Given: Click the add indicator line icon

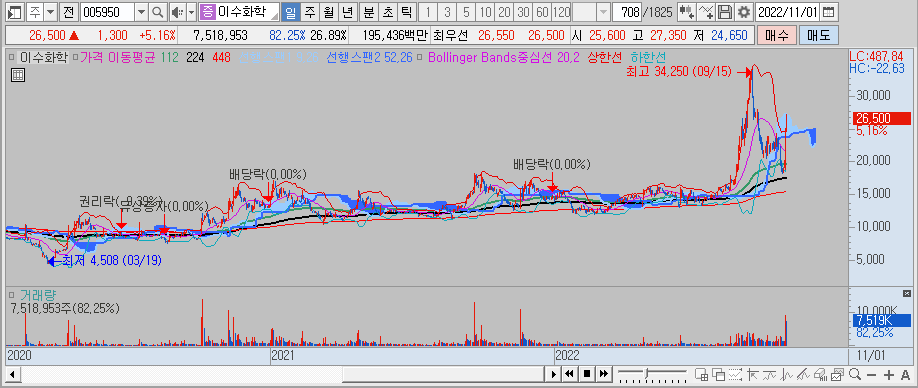Looking at the screenshot, I should pos(707,12).
